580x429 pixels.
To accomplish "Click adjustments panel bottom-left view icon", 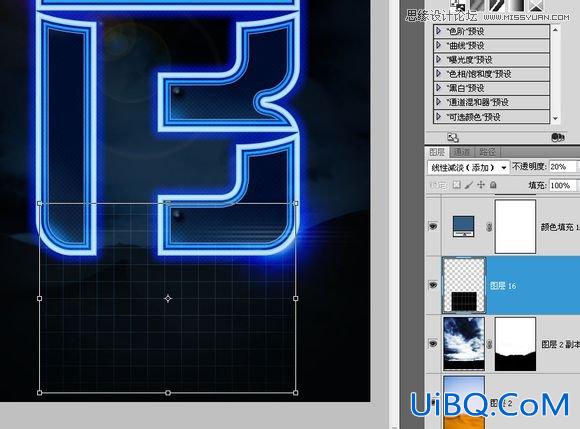I will tap(453, 138).
